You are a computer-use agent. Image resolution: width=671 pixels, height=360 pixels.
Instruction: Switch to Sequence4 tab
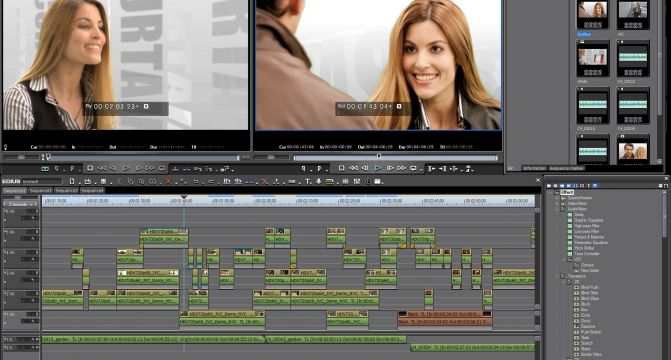point(92,190)
